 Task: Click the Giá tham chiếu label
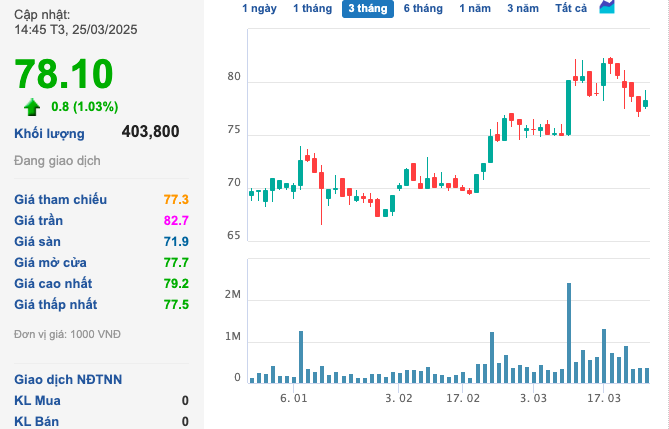click(60, 199)
